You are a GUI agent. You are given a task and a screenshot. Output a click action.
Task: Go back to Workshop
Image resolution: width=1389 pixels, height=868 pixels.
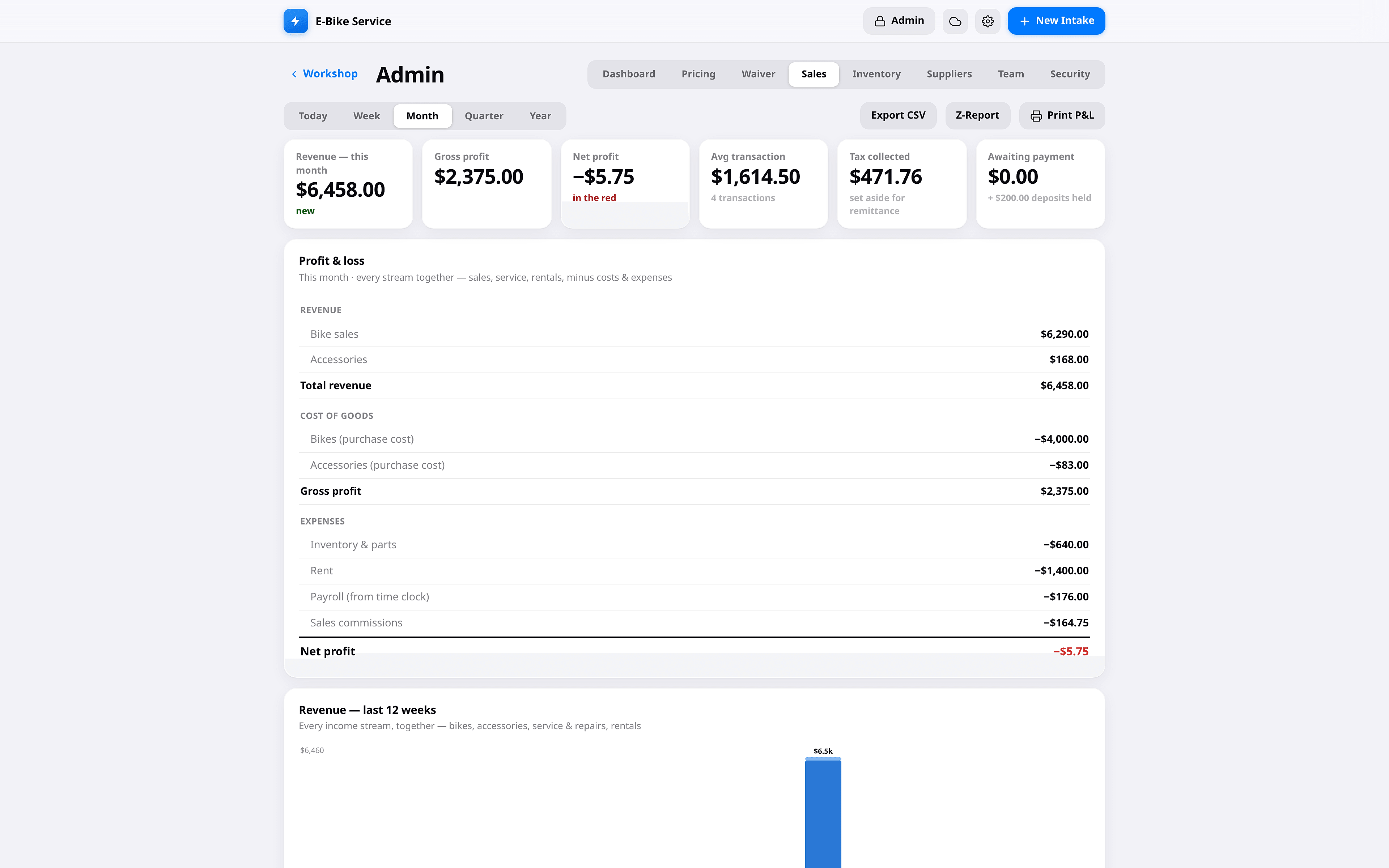[324, 73]
